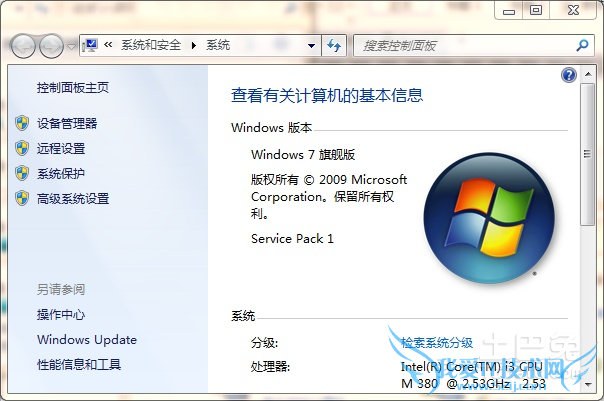
Task: Open 设备管理器 link
Action: 67,123
